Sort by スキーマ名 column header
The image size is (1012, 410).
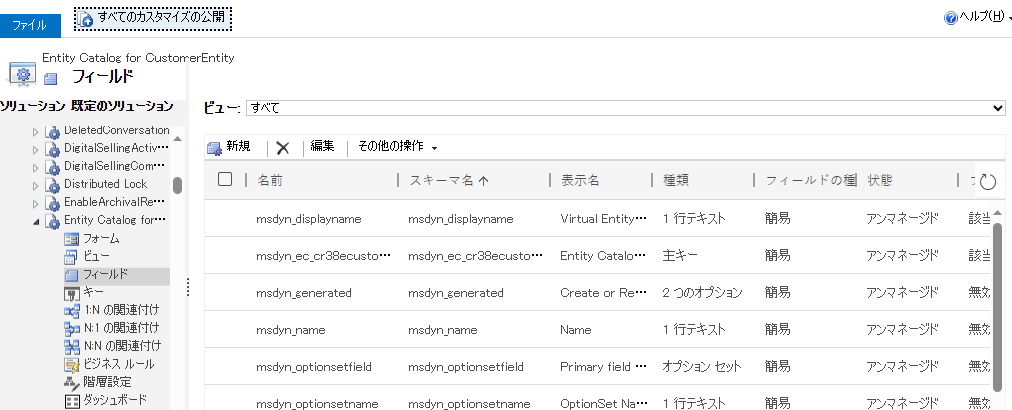449,181
